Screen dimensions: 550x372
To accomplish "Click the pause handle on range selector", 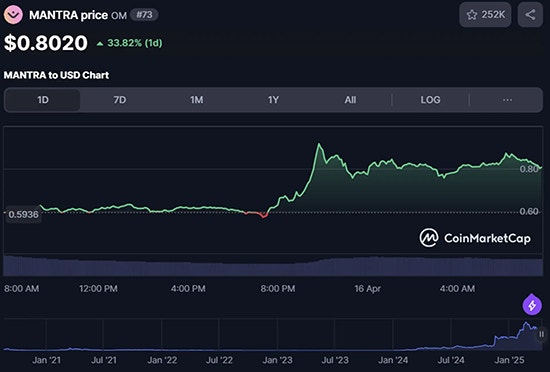I will pyautogui.click(x=542, y=334).
